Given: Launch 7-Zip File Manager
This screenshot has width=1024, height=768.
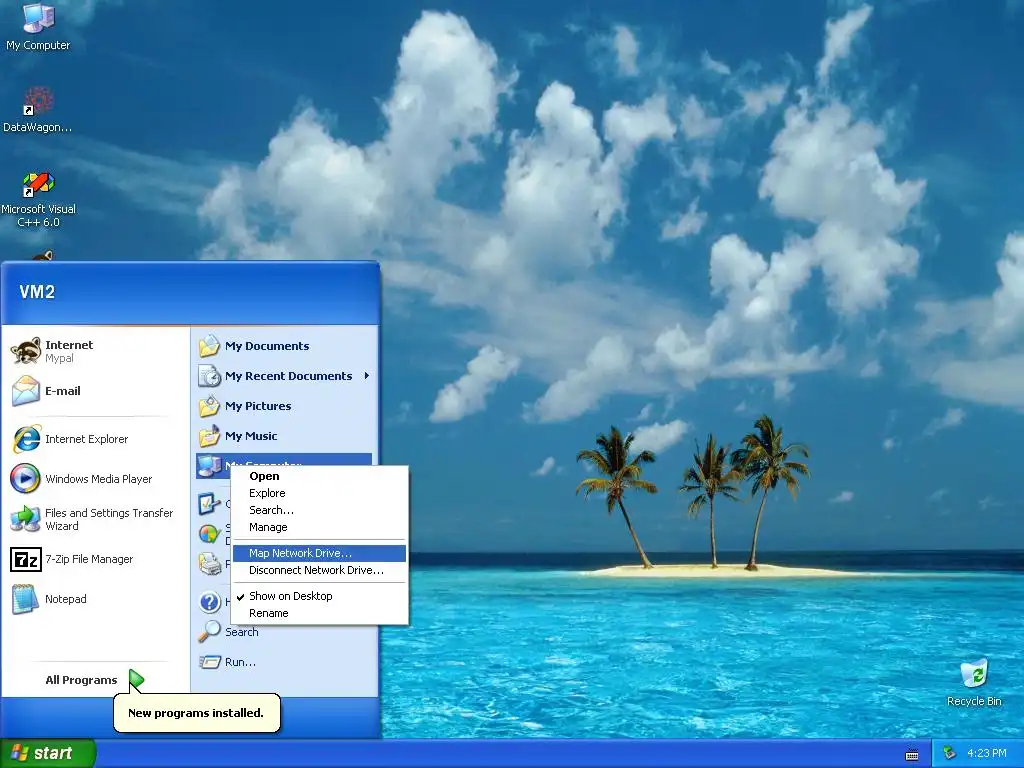Looking at the screenshot, I should [x=96, y=560].
